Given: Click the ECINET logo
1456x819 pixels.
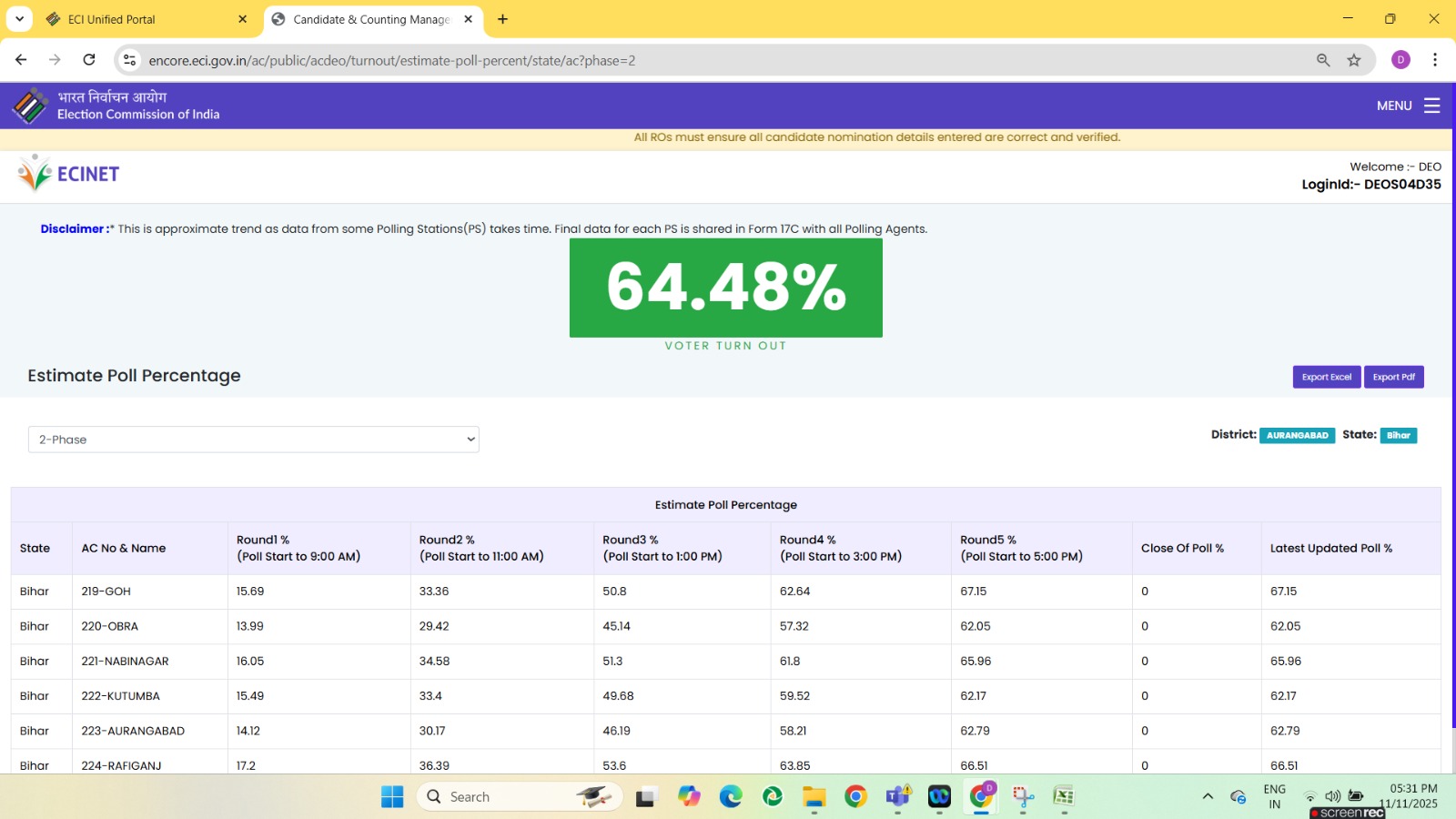Looking at the screenshot, I should pyautogui.click(x=69, y=174).
